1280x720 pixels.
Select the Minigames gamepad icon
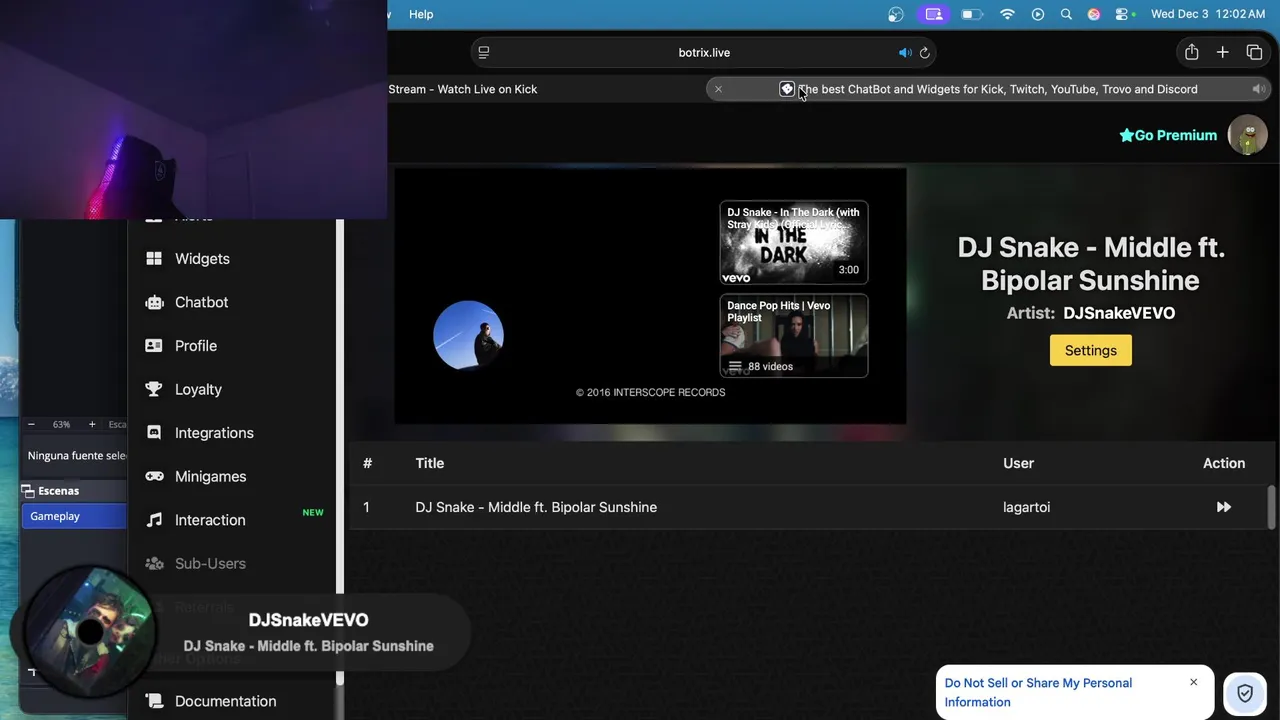pos(154,476)
